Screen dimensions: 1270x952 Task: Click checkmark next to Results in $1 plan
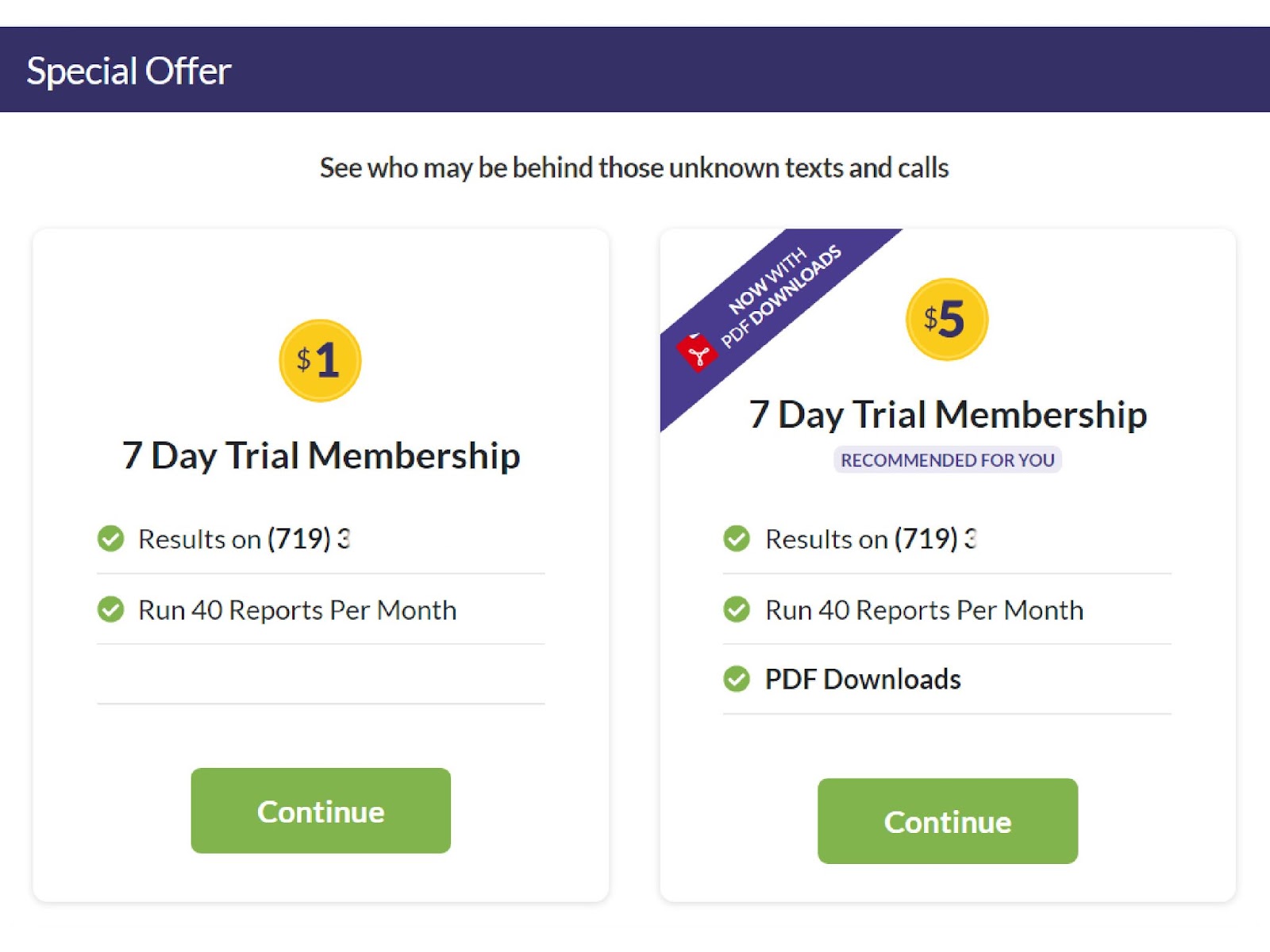(110, 539)
